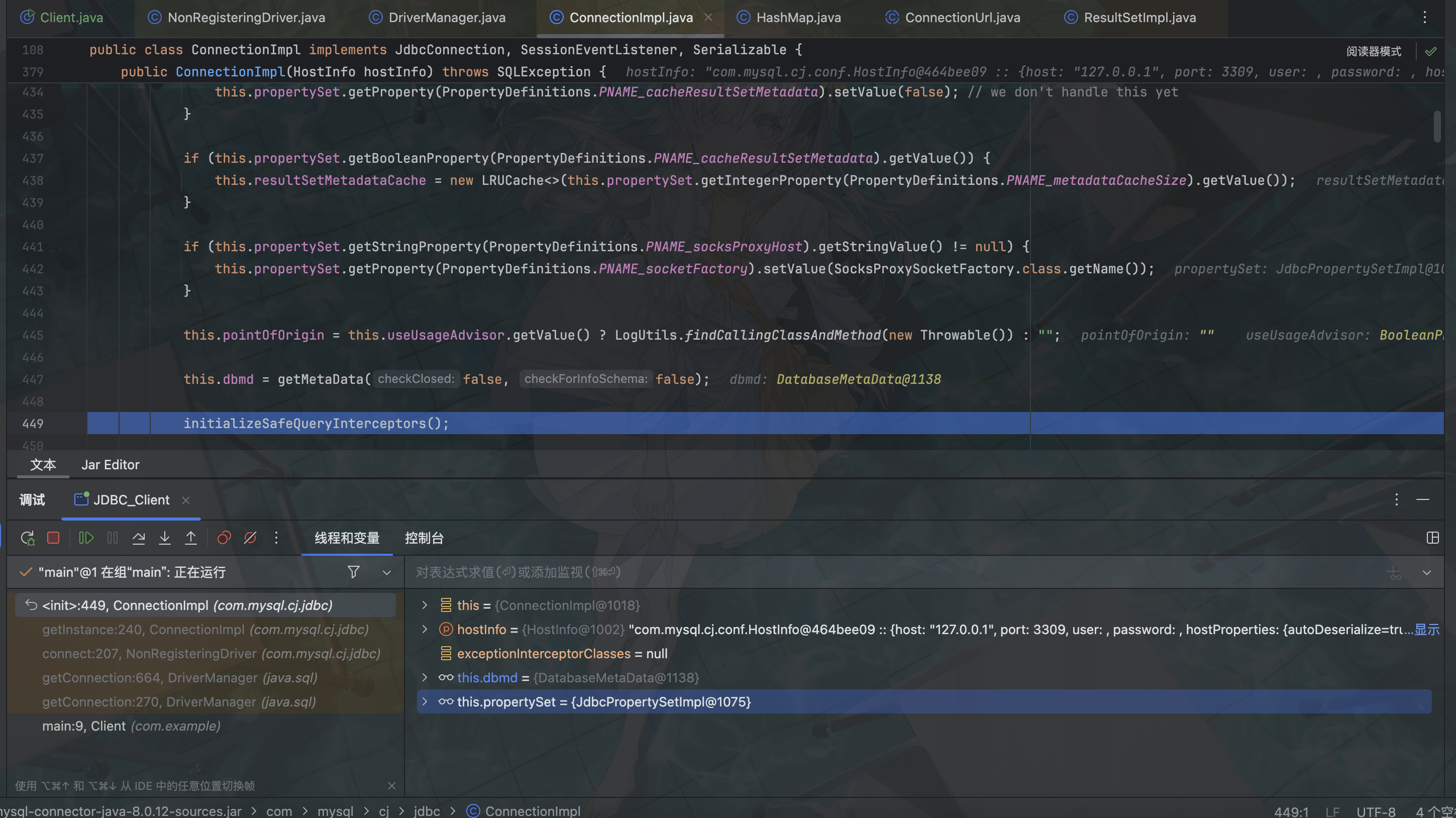
Task: Click the 阅读器模式 reader mode button
Action: click(1373, 51)
